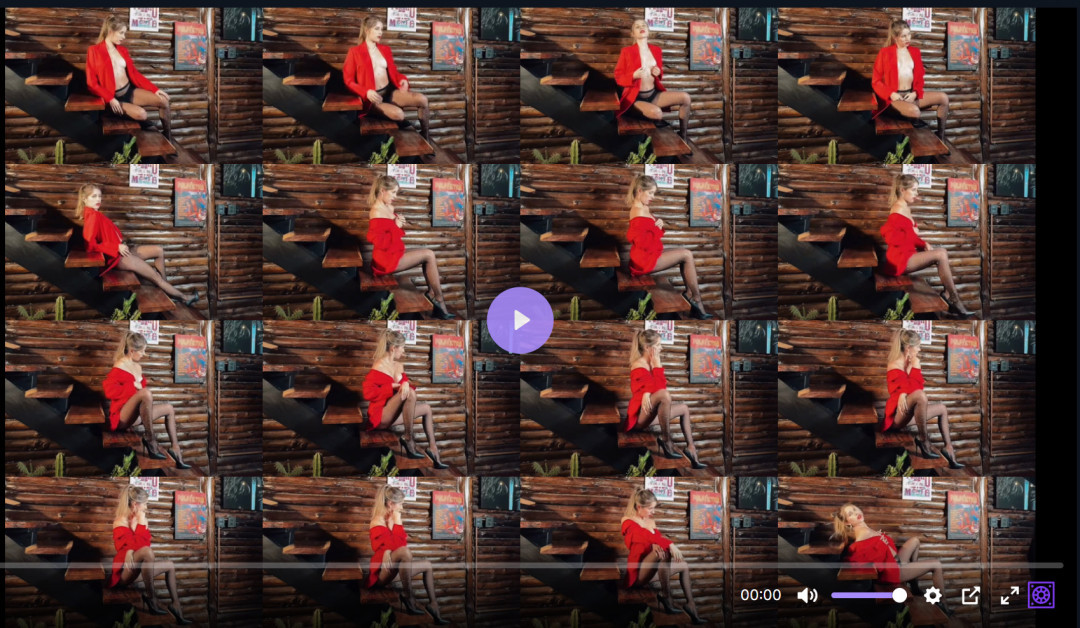Select the fourth thumbnail in third row
The height and width of the screenshot is (628, 1080).
pos(906,397)
